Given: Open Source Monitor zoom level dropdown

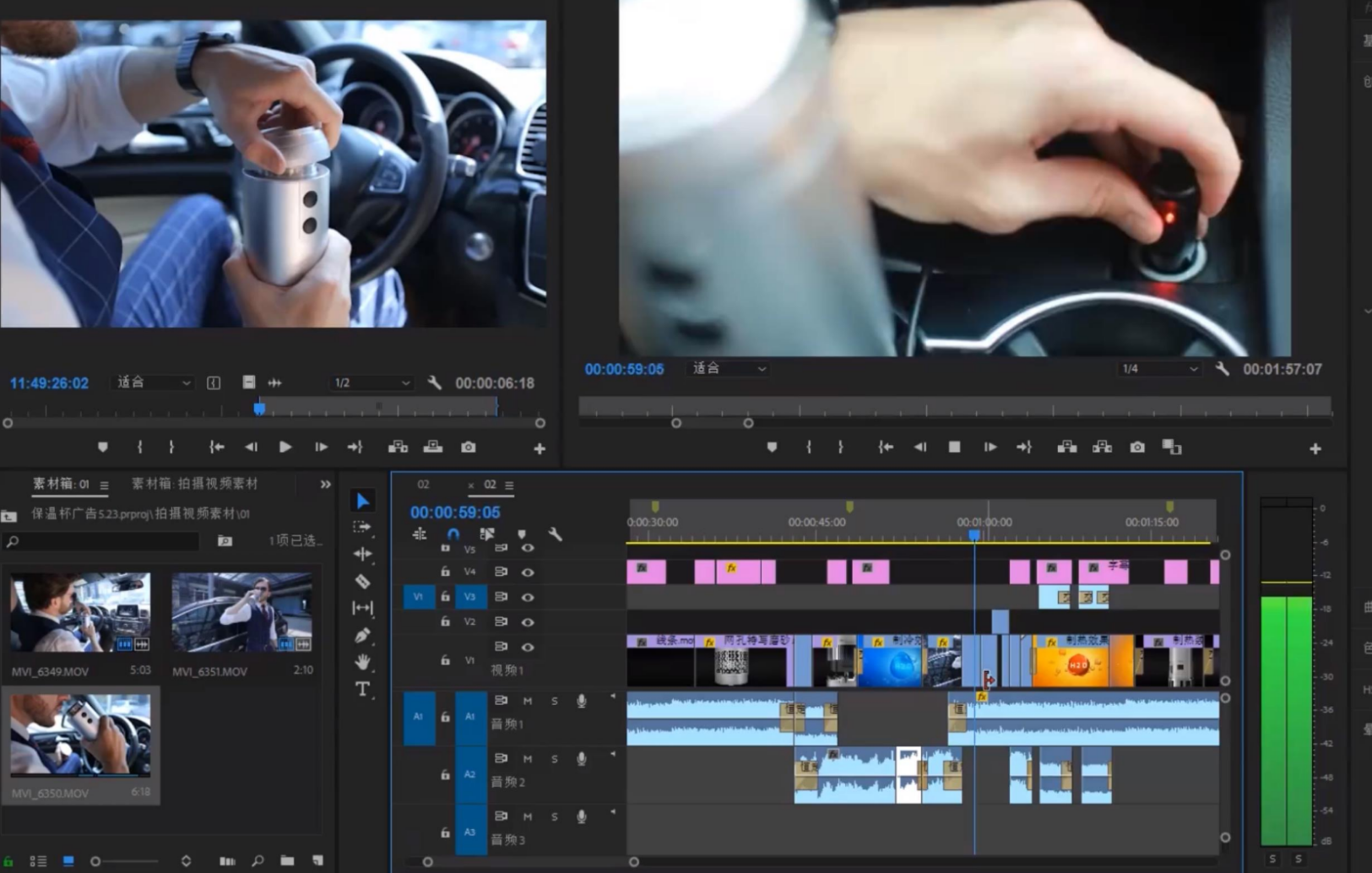Looking at the screenshot, I should [x=153, y=382].
